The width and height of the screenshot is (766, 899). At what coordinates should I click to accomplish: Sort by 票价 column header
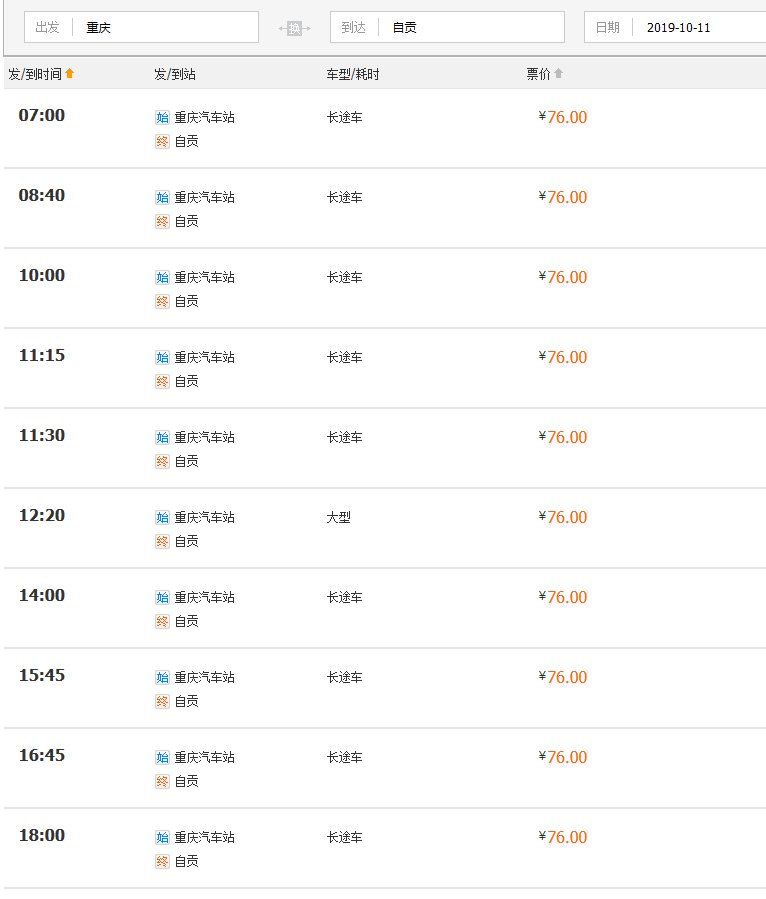point(538,74)
